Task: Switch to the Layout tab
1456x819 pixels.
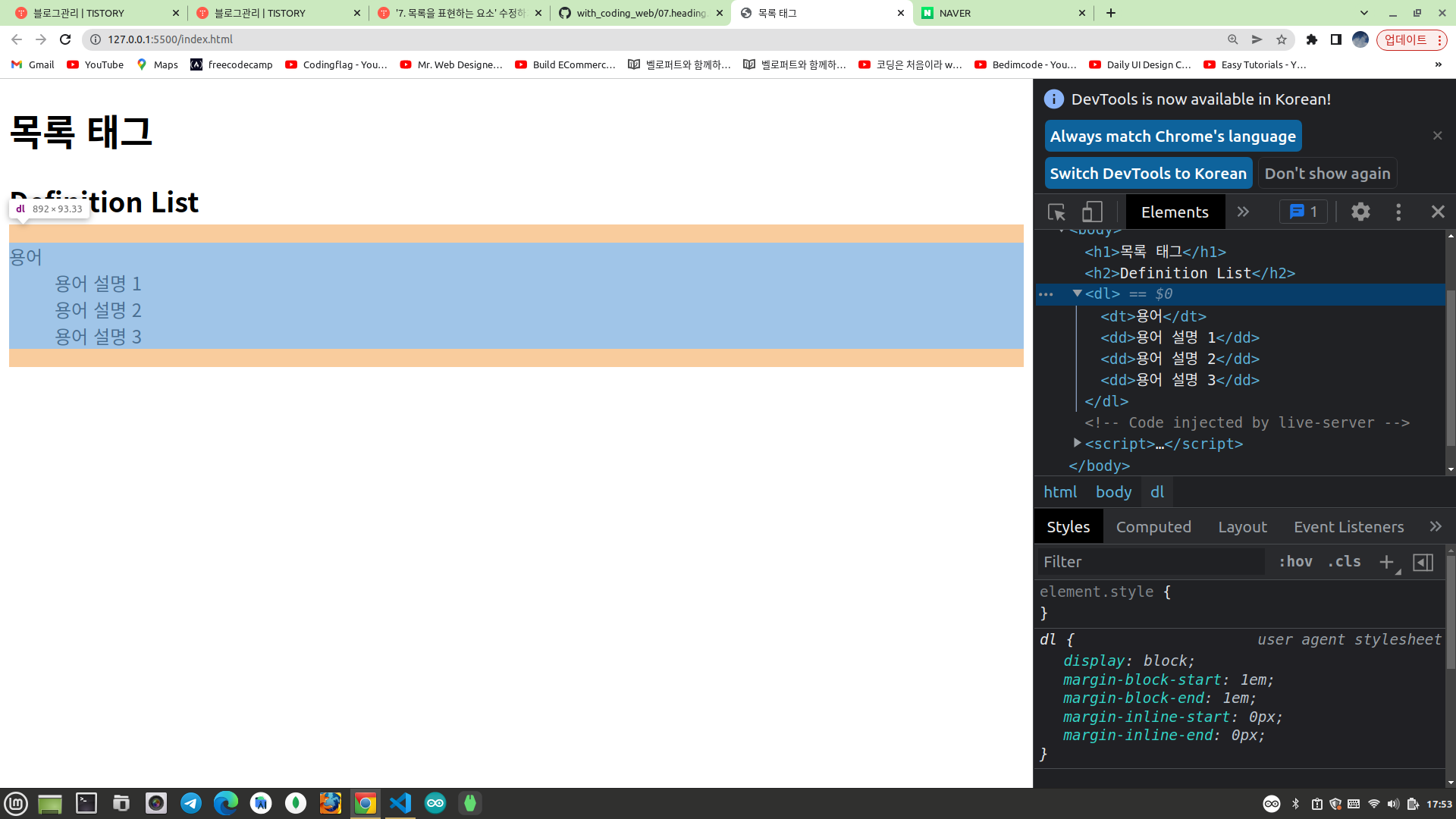Action: pyautogui.click(x=1242, y=526)
